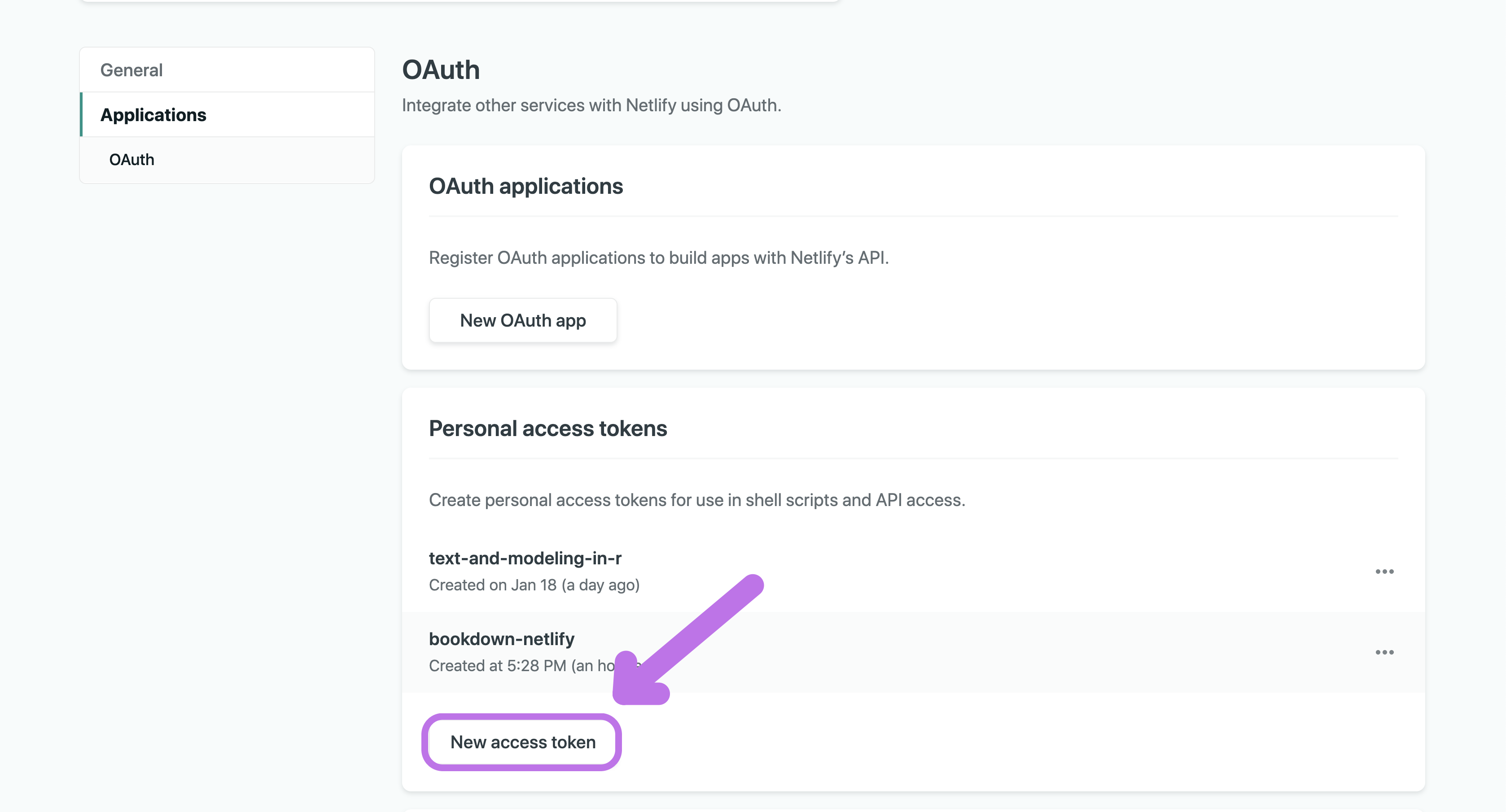
Task: Click the three-dot menu beside the newest token
Action: coord(1384,652)
